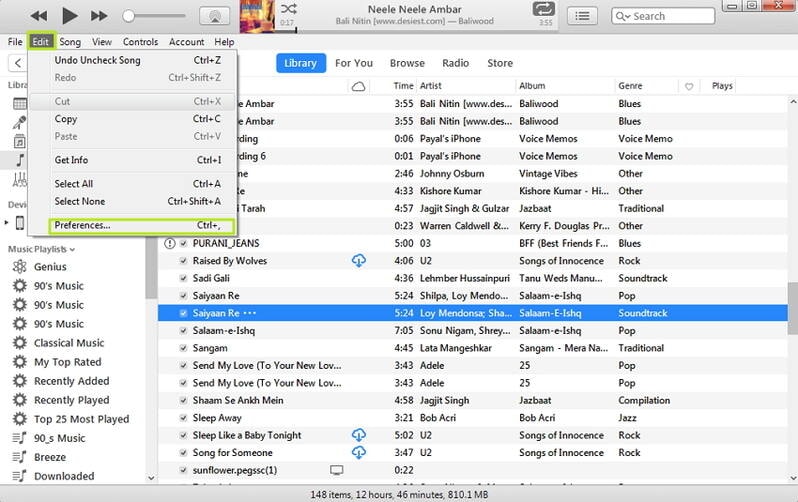Adjust the volume slider knob

coord(129,16)
